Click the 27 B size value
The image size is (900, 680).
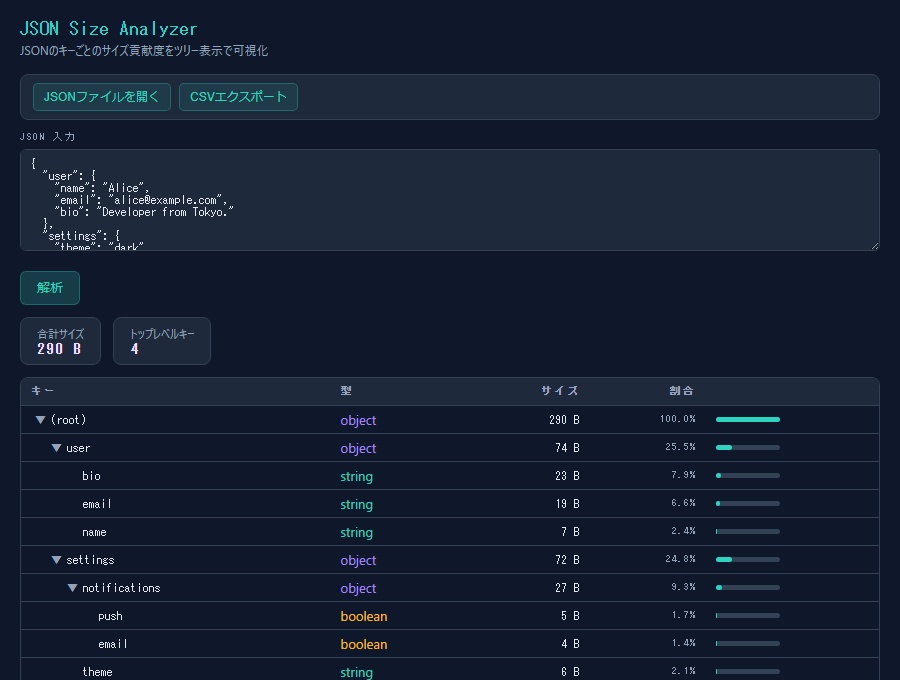567,588
